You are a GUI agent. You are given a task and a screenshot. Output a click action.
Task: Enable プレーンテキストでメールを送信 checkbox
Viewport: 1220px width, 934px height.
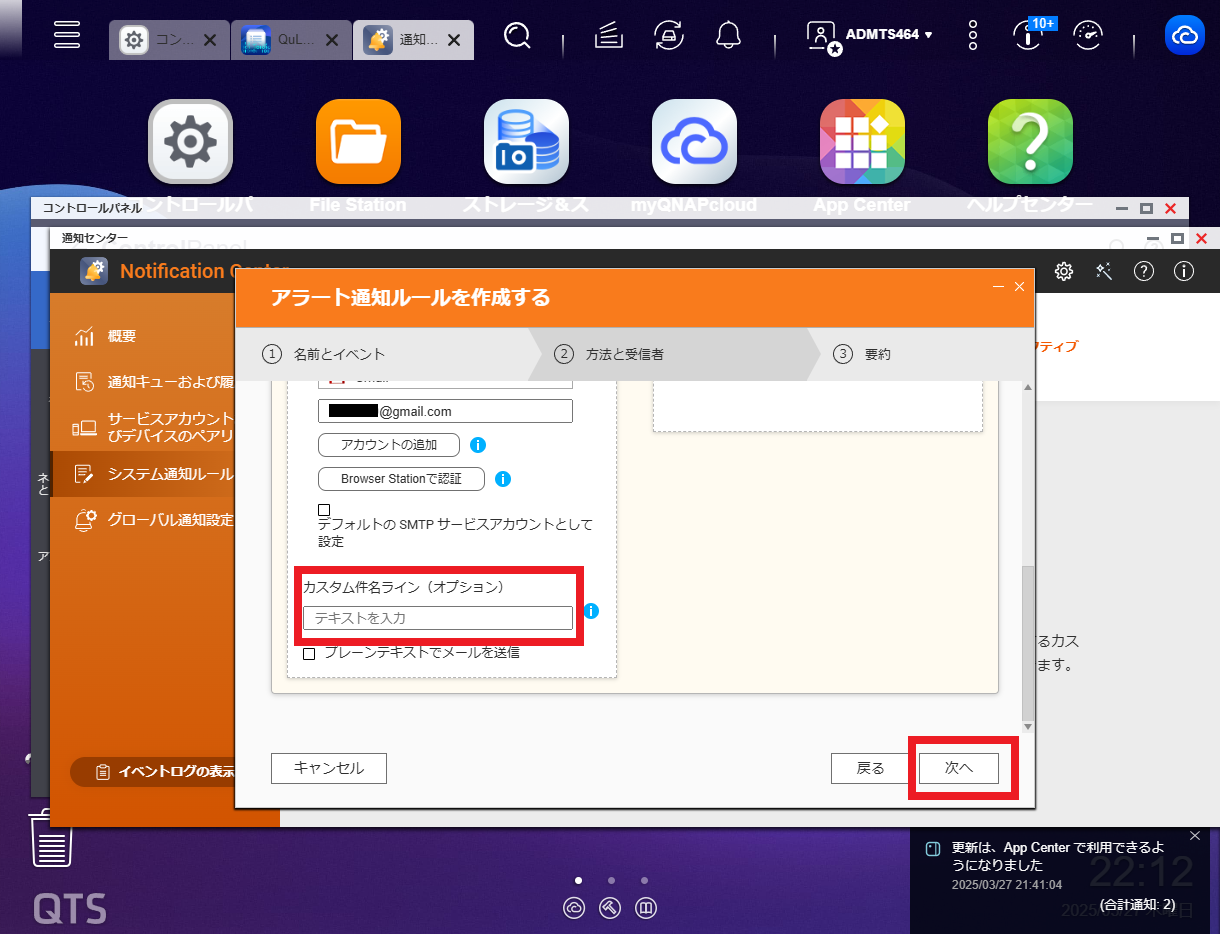(x=309, y=653)
